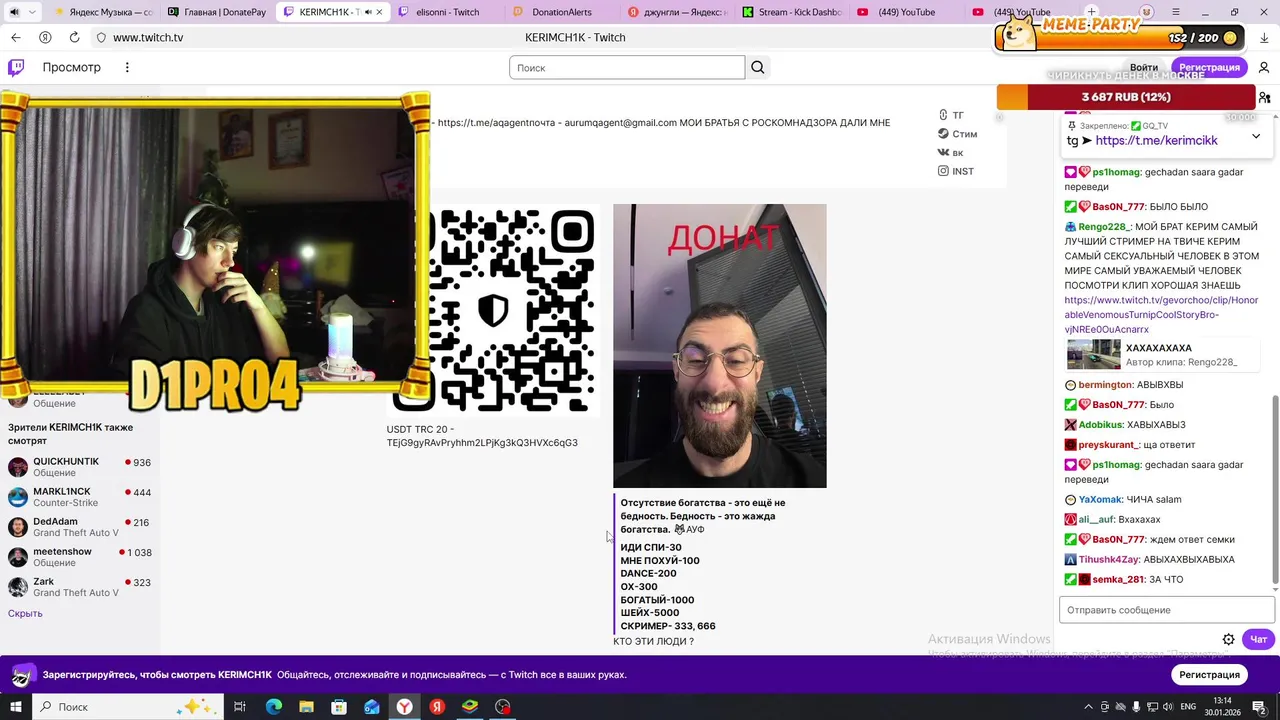
Task: Click the Twitch search magnifier button
Action: 758,67
